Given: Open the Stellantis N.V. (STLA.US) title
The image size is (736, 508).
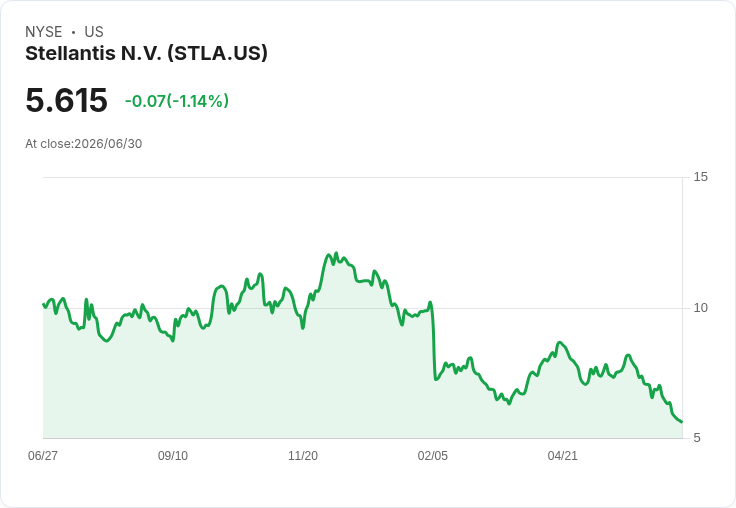Looking at the screenshot, I should pyautogui.click(x=146, y=53).
